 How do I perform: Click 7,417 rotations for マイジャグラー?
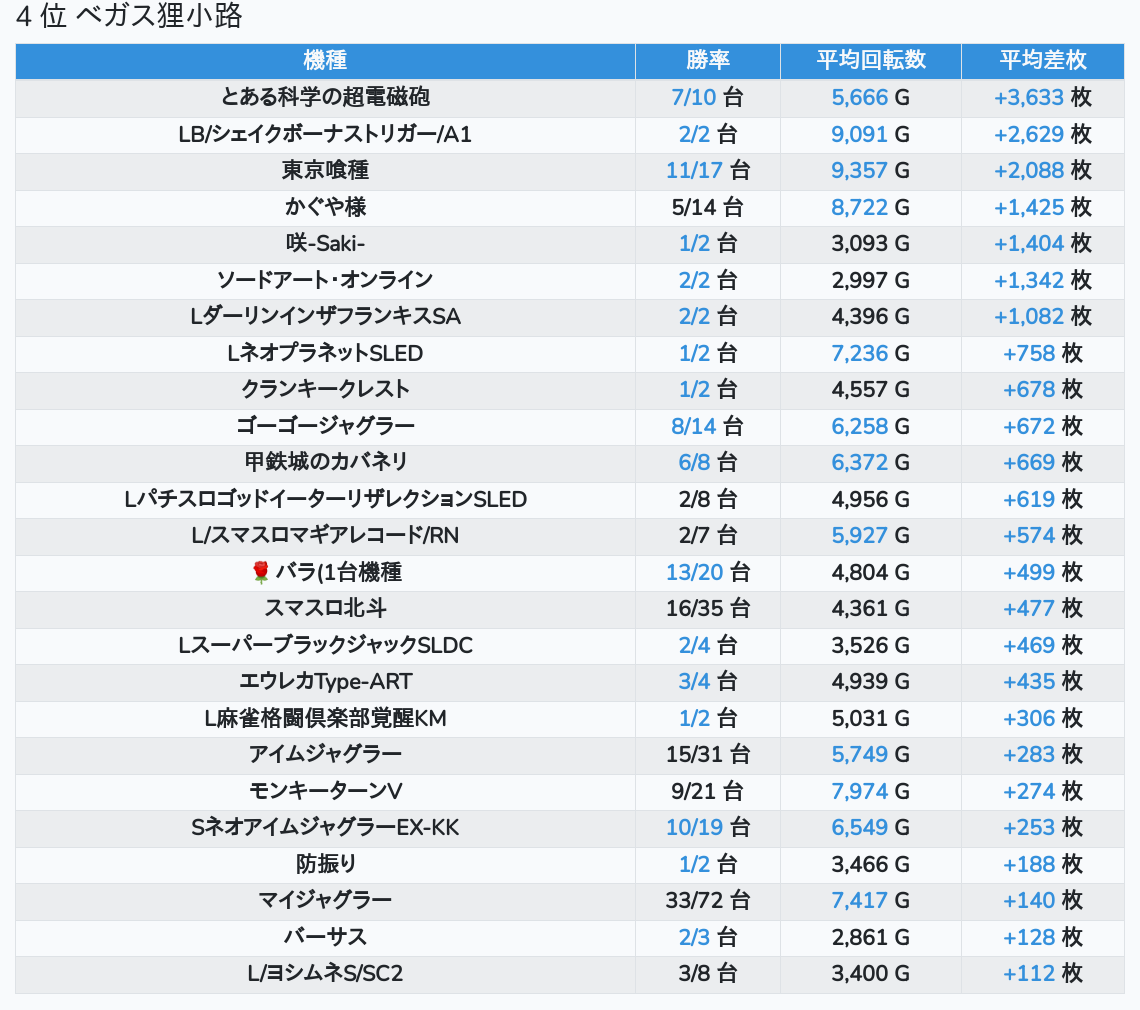tap(859, 900)
